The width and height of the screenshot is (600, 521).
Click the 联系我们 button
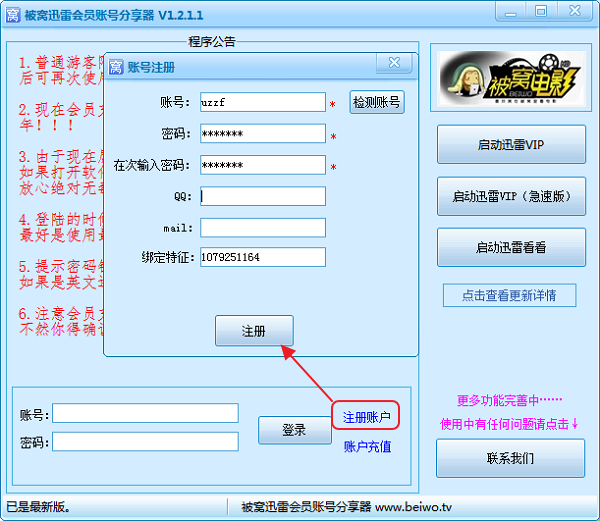[x=510, y=458]
